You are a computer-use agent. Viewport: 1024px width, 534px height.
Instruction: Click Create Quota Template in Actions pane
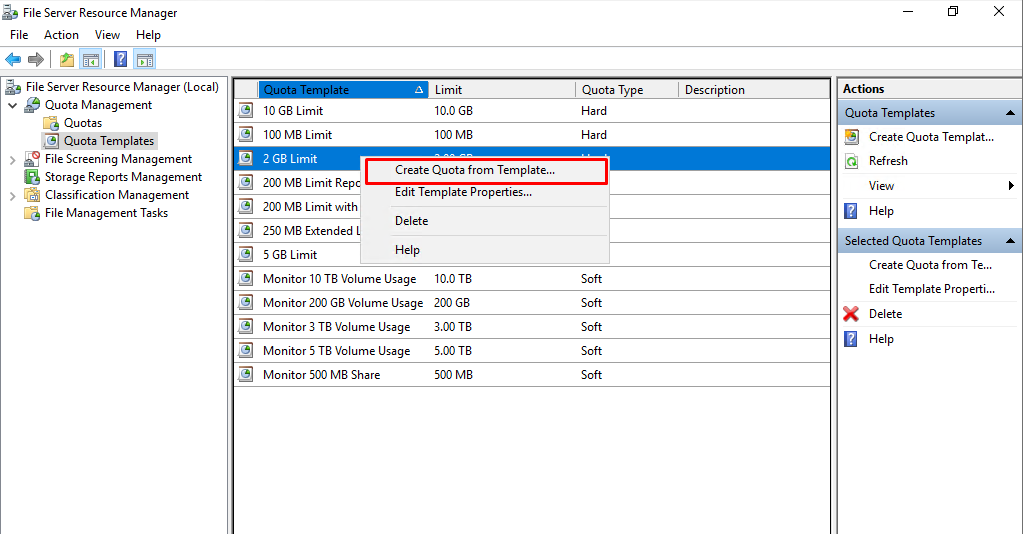pos(931,137)
